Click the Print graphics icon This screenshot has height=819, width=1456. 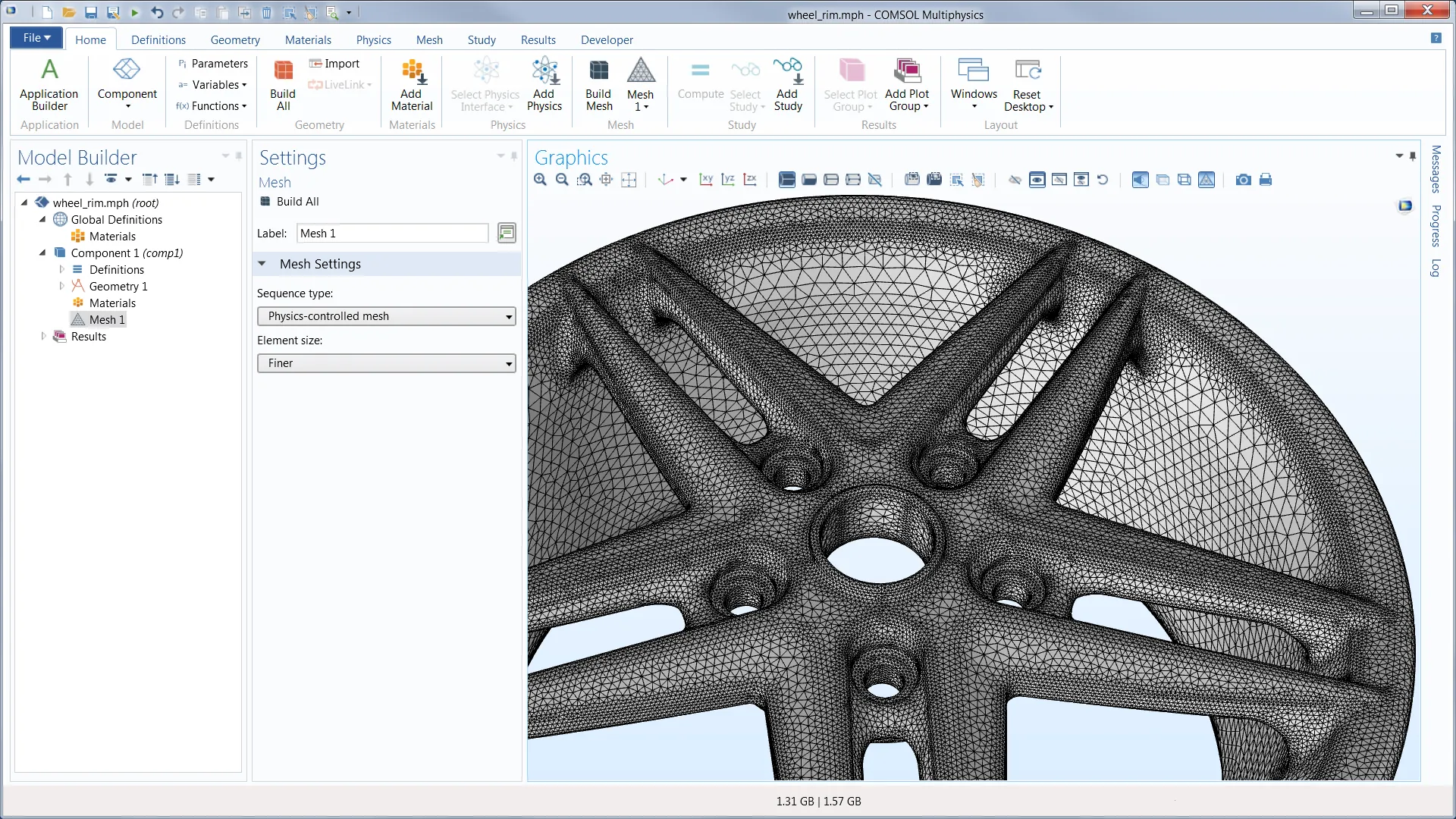[x=1265, y=180]
